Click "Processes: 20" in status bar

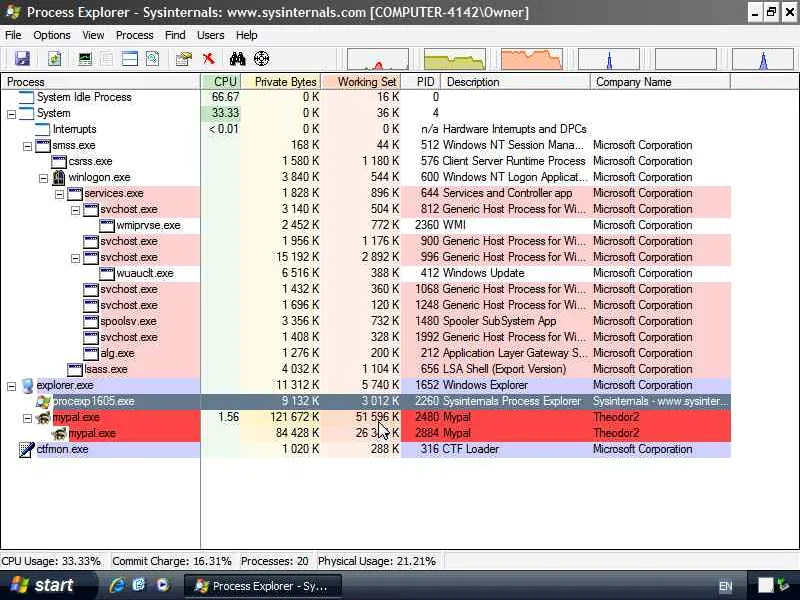point(274,561)
